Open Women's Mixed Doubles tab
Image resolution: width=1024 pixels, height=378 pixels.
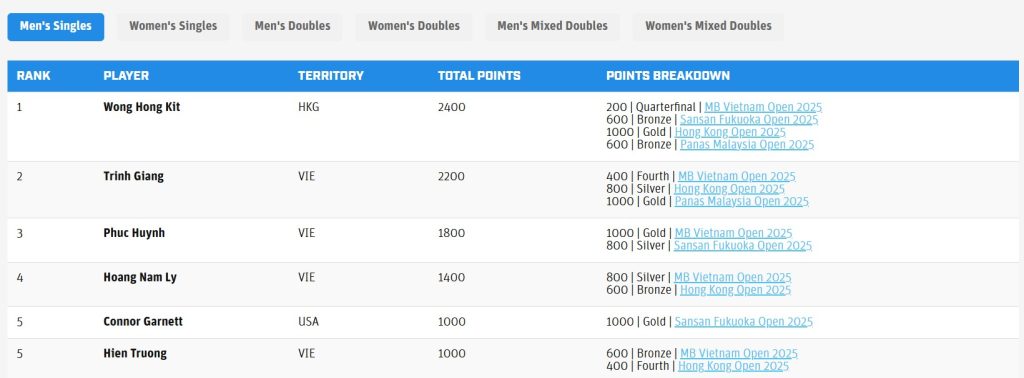[709, 27]
